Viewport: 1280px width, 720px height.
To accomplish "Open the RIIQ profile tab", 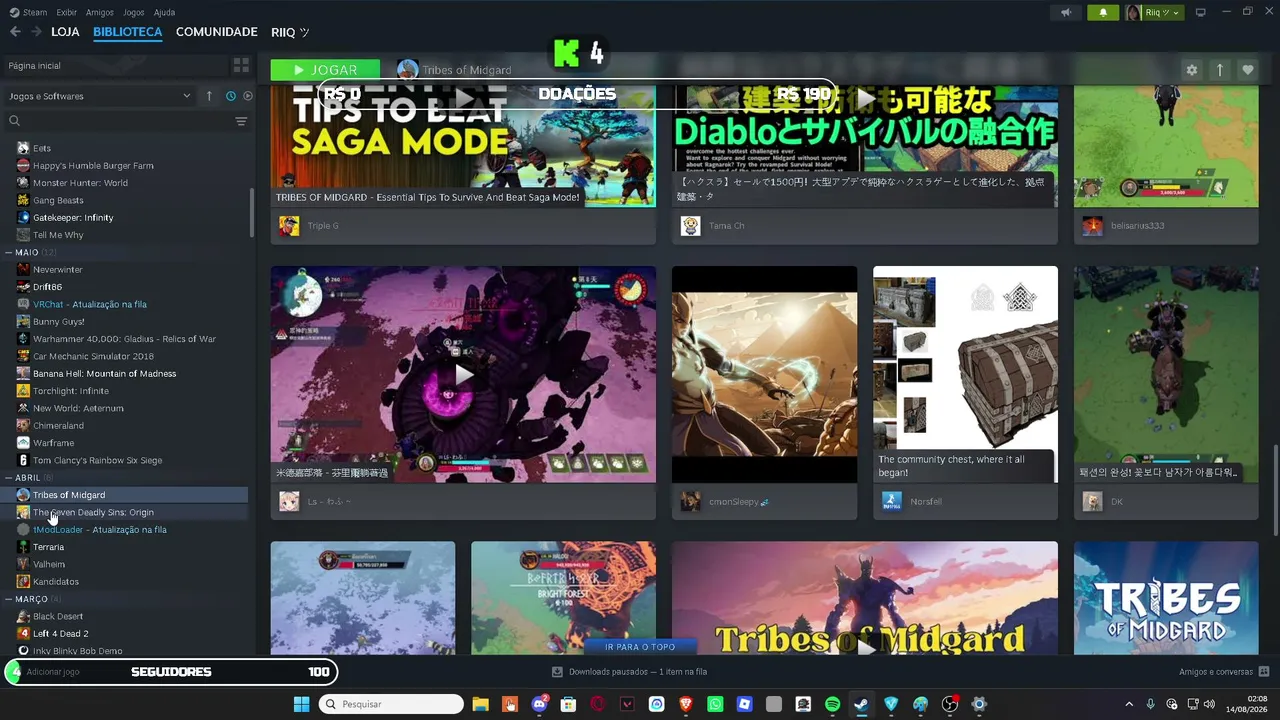I will [290, 32].
